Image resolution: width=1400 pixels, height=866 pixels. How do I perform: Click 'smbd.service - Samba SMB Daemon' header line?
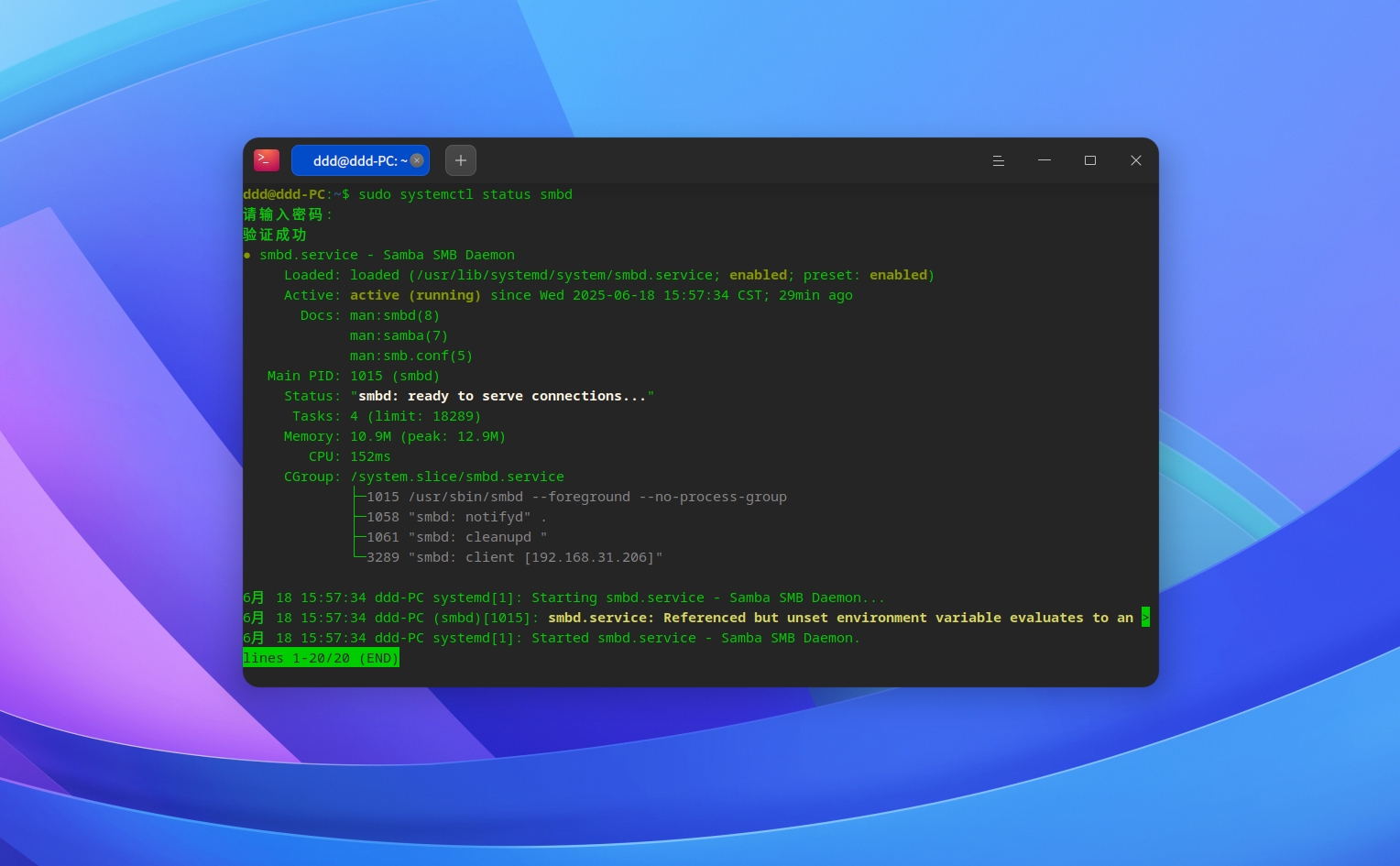[x=387, y=255]
